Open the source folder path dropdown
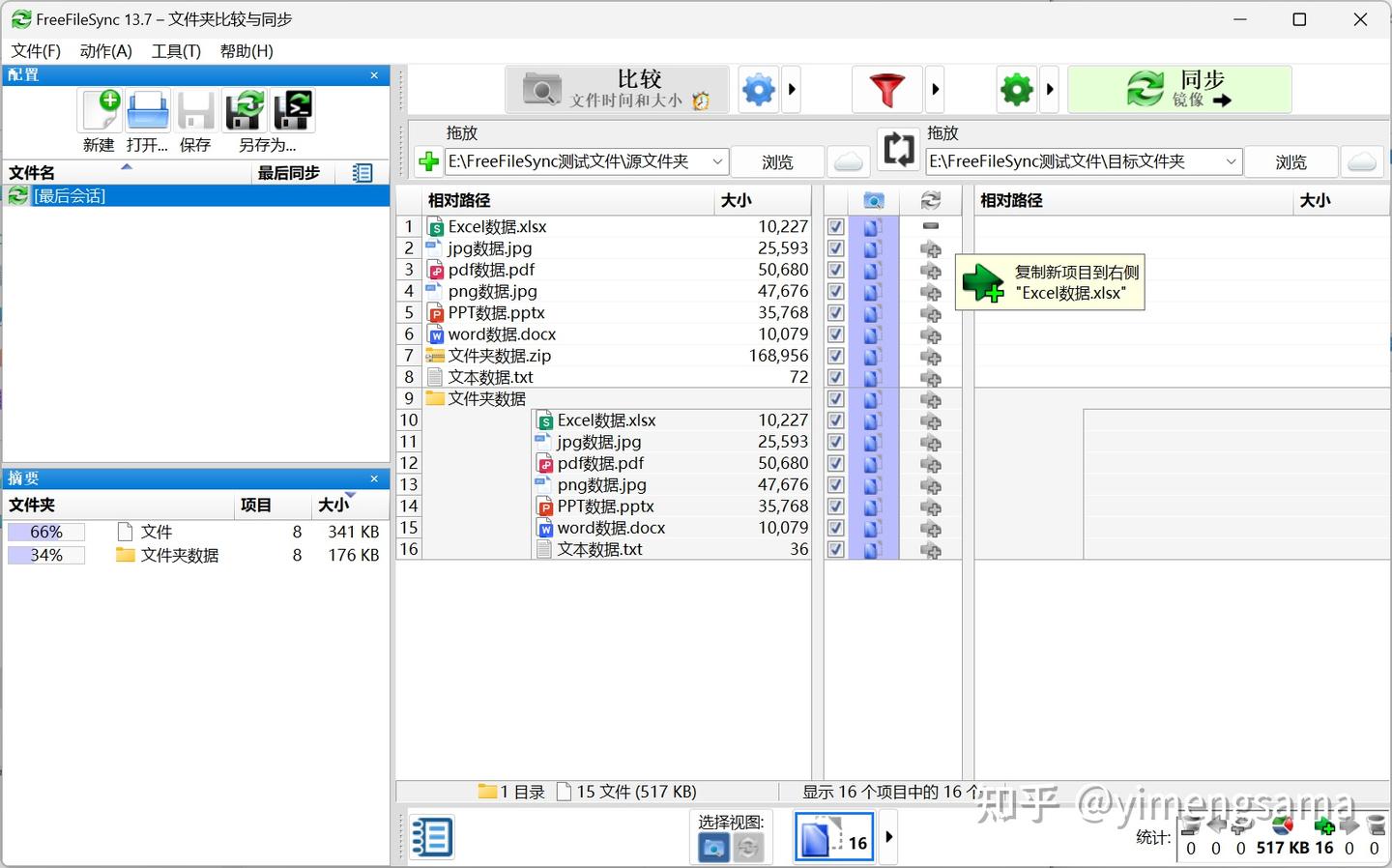This screenshot has height=868, width=1392. tap(716, 161)
